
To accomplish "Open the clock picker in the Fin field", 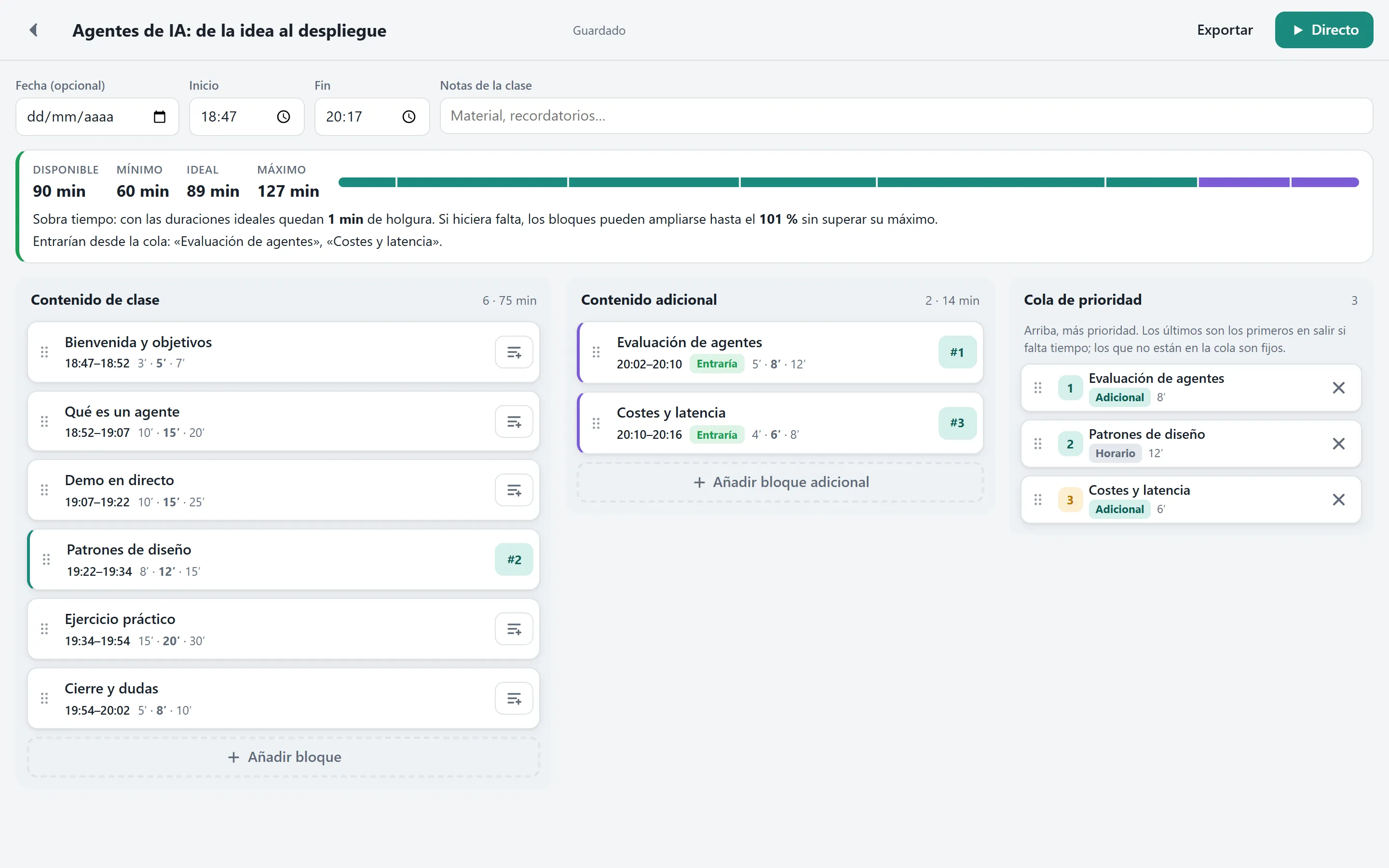I will [409, 117].
